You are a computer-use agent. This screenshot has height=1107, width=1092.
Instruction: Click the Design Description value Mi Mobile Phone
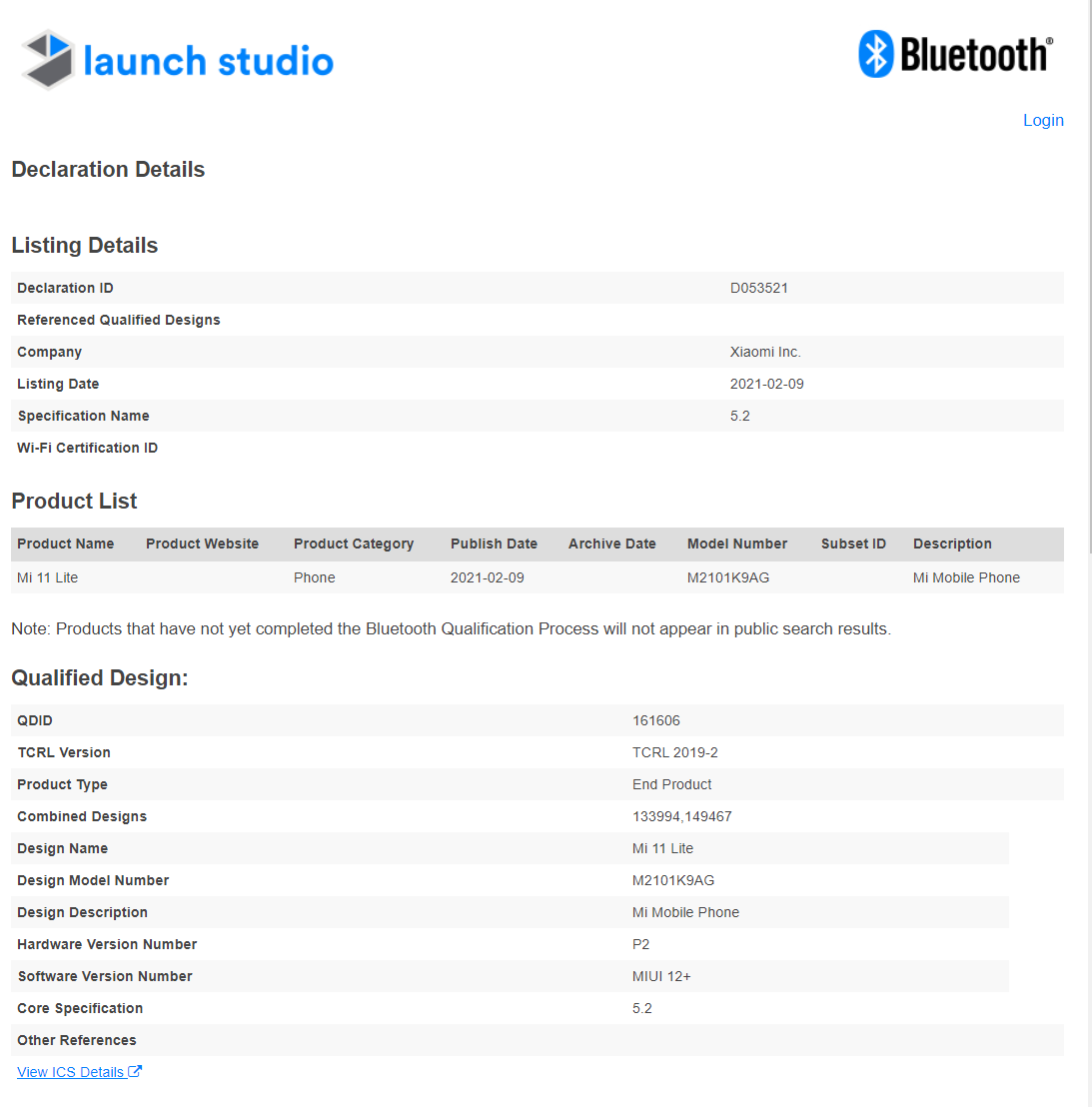point(685,912)
